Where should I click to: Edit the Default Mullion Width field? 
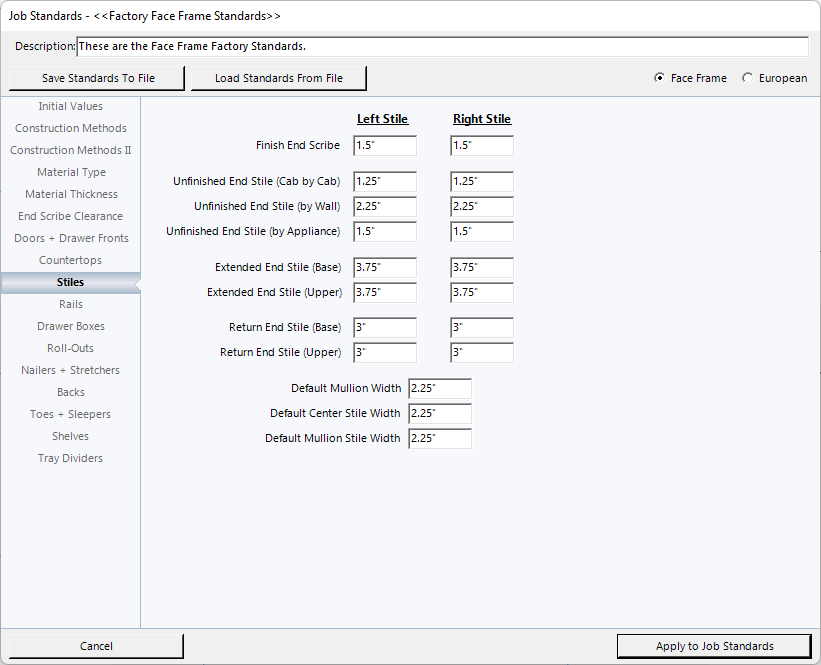[x=440, y=389]
